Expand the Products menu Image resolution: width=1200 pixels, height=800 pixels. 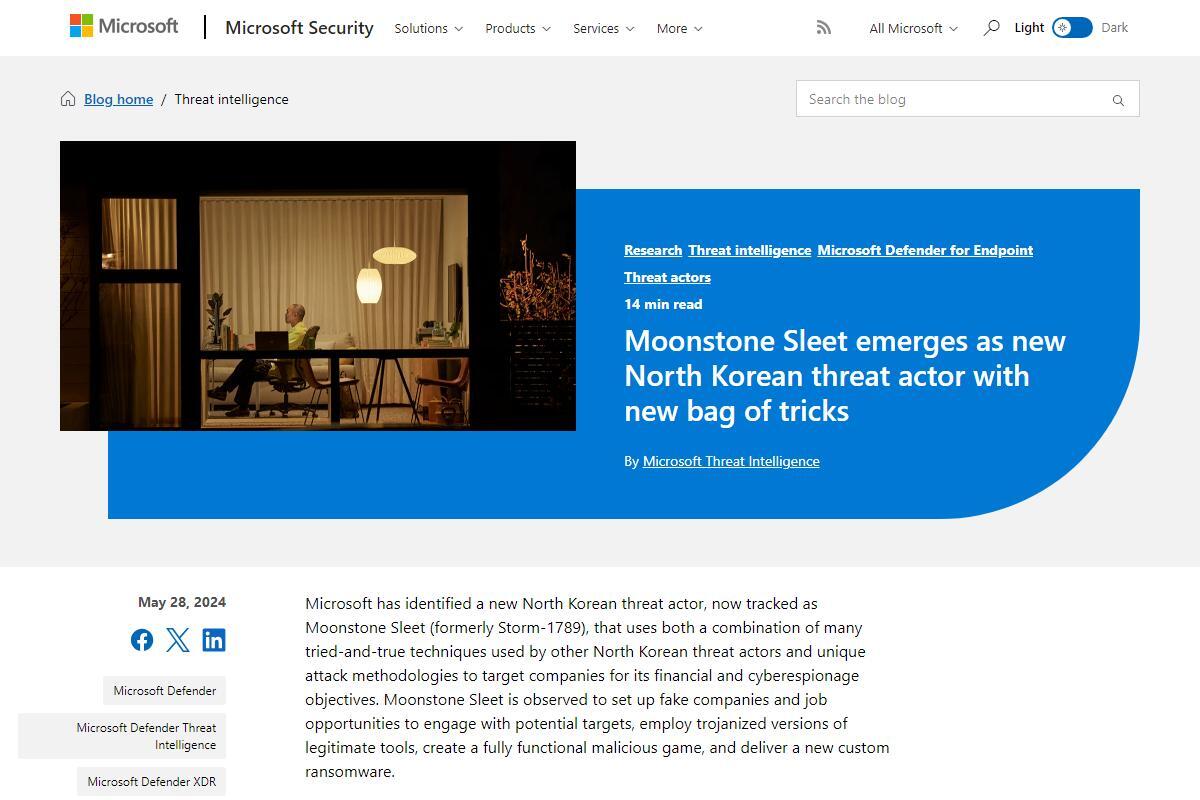click(x=518, y=28)
